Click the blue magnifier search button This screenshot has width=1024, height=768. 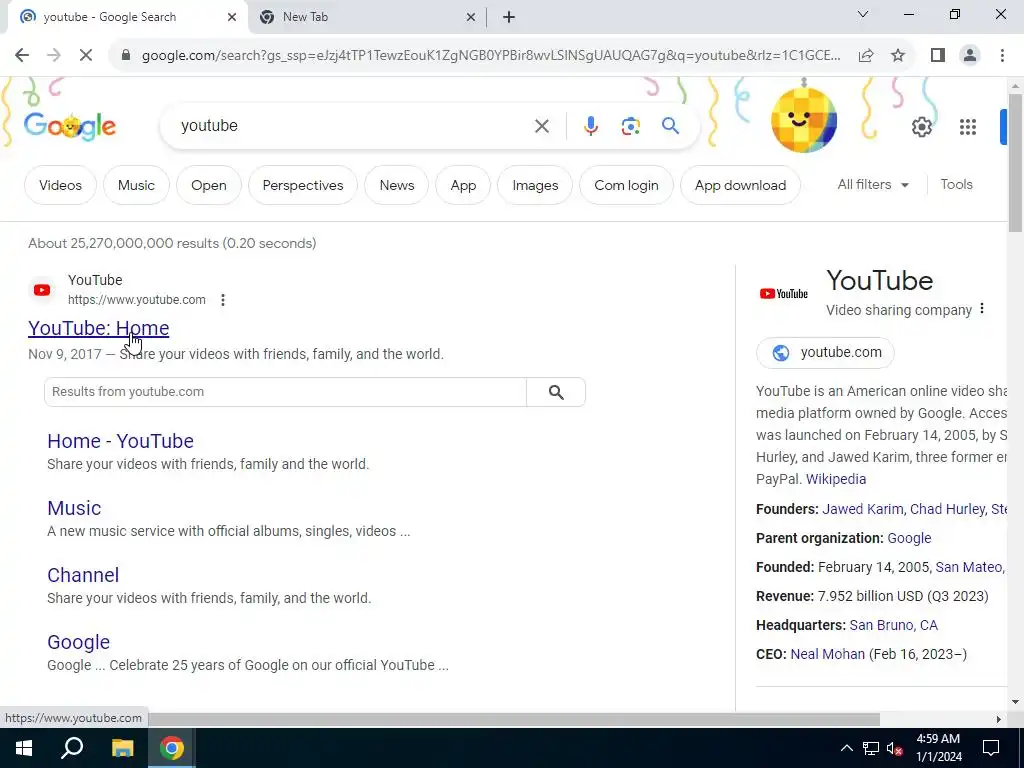click(670, 125)
